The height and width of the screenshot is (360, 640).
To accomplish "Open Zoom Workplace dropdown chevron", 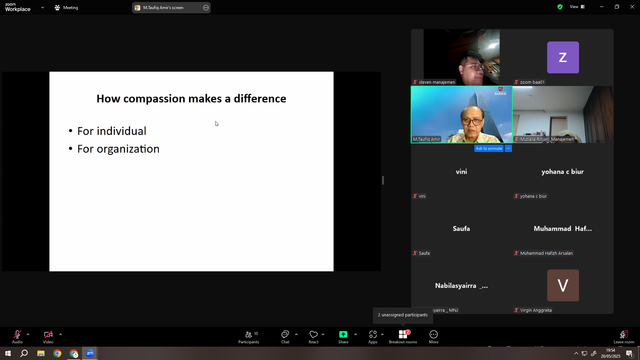I will click(x=42, y=7).
